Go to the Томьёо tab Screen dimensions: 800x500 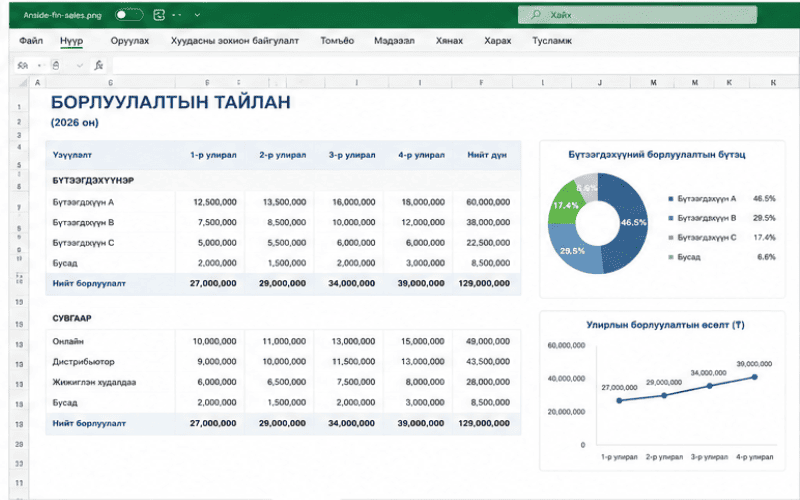(x=337, y=40)
